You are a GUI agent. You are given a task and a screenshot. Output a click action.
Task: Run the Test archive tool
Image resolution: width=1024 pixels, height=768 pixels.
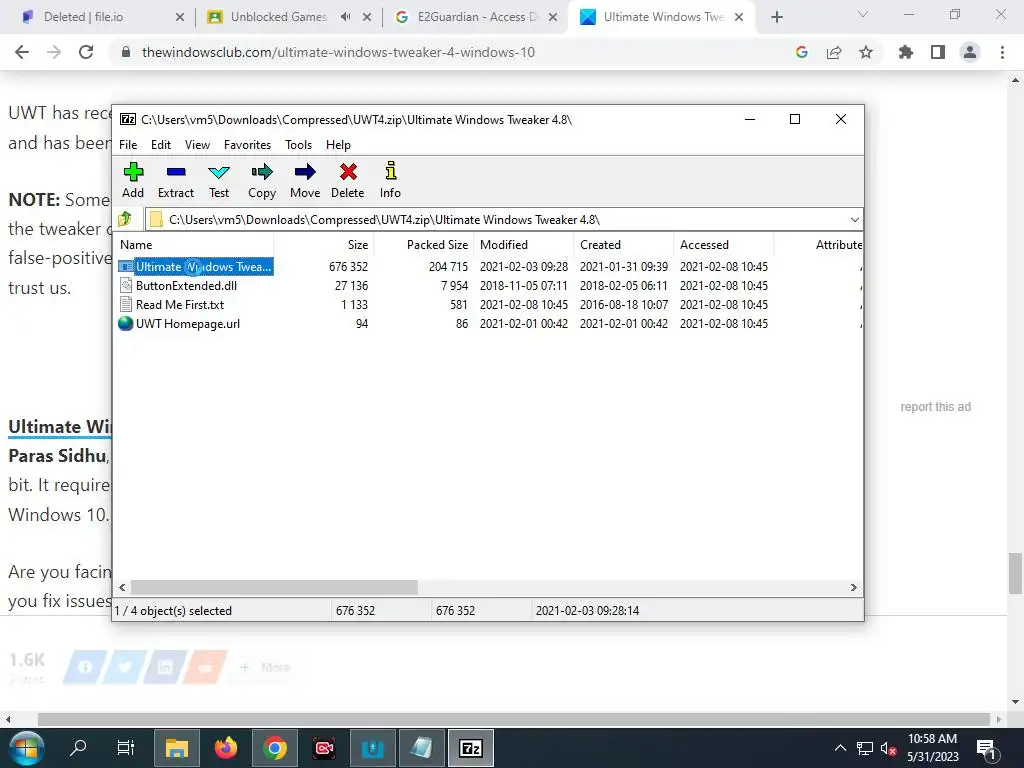(219, 180)
